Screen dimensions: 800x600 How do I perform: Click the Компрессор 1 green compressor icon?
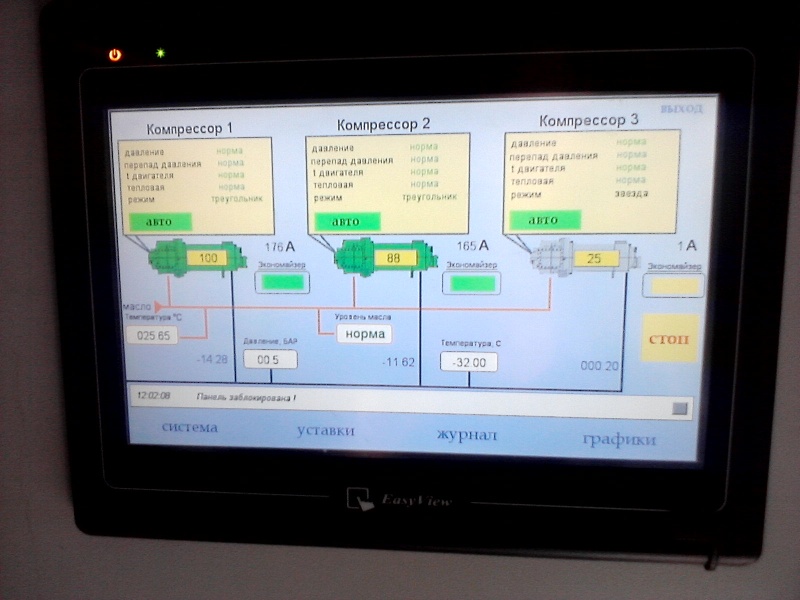(197, 258)
